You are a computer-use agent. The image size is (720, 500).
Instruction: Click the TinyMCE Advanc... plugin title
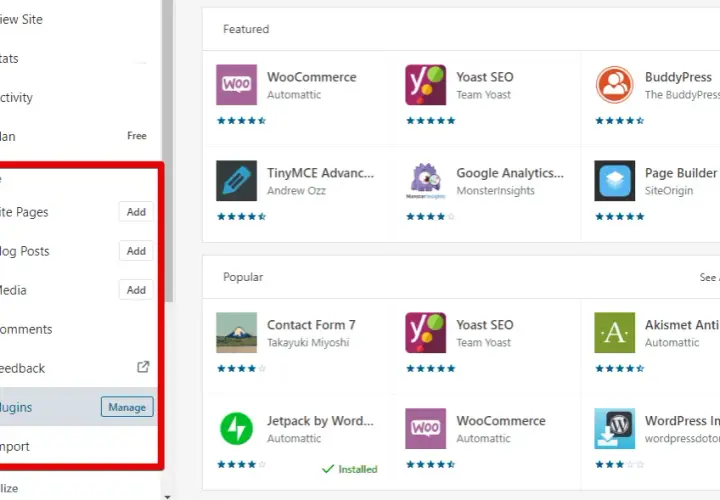click(x=321, y=173)
